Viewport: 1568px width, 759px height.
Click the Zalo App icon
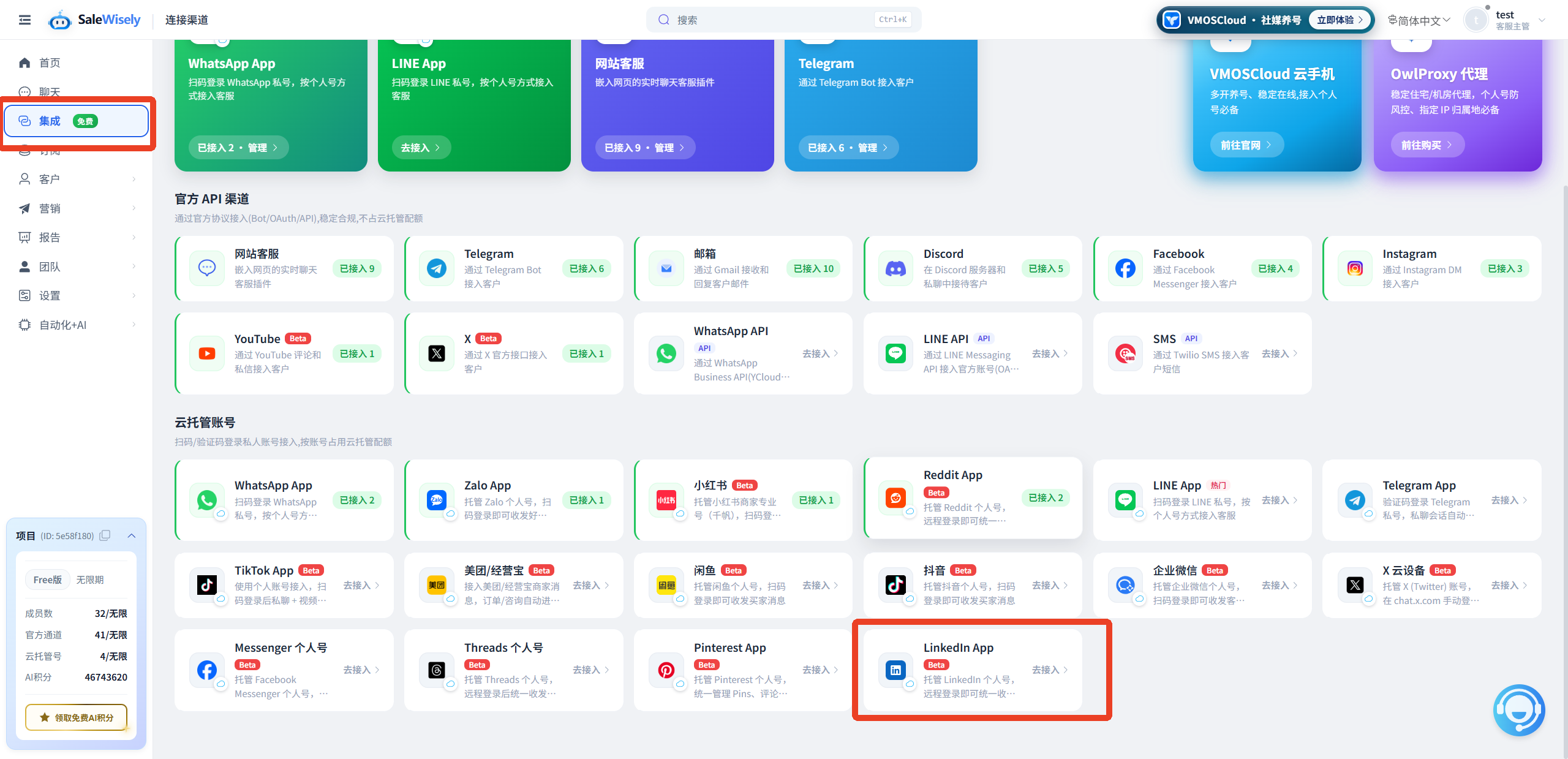point(437,500)
